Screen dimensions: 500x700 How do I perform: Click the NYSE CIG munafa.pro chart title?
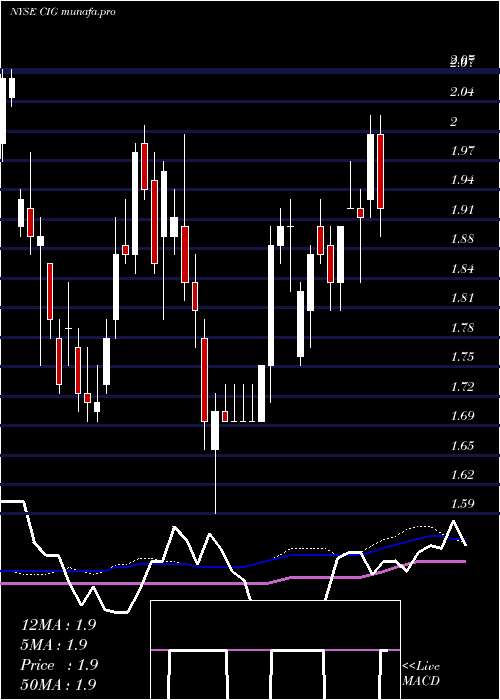click(x=62, y=12)
